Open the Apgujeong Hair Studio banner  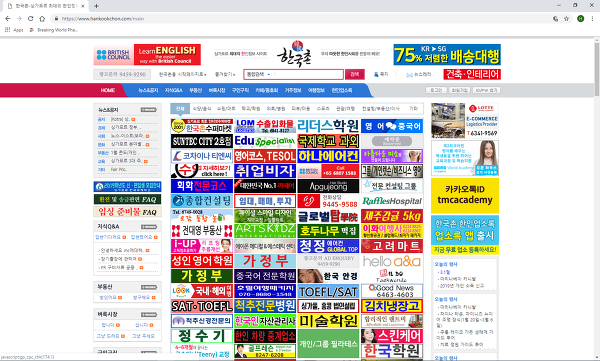pyautogui.click(x=328, y=186)
